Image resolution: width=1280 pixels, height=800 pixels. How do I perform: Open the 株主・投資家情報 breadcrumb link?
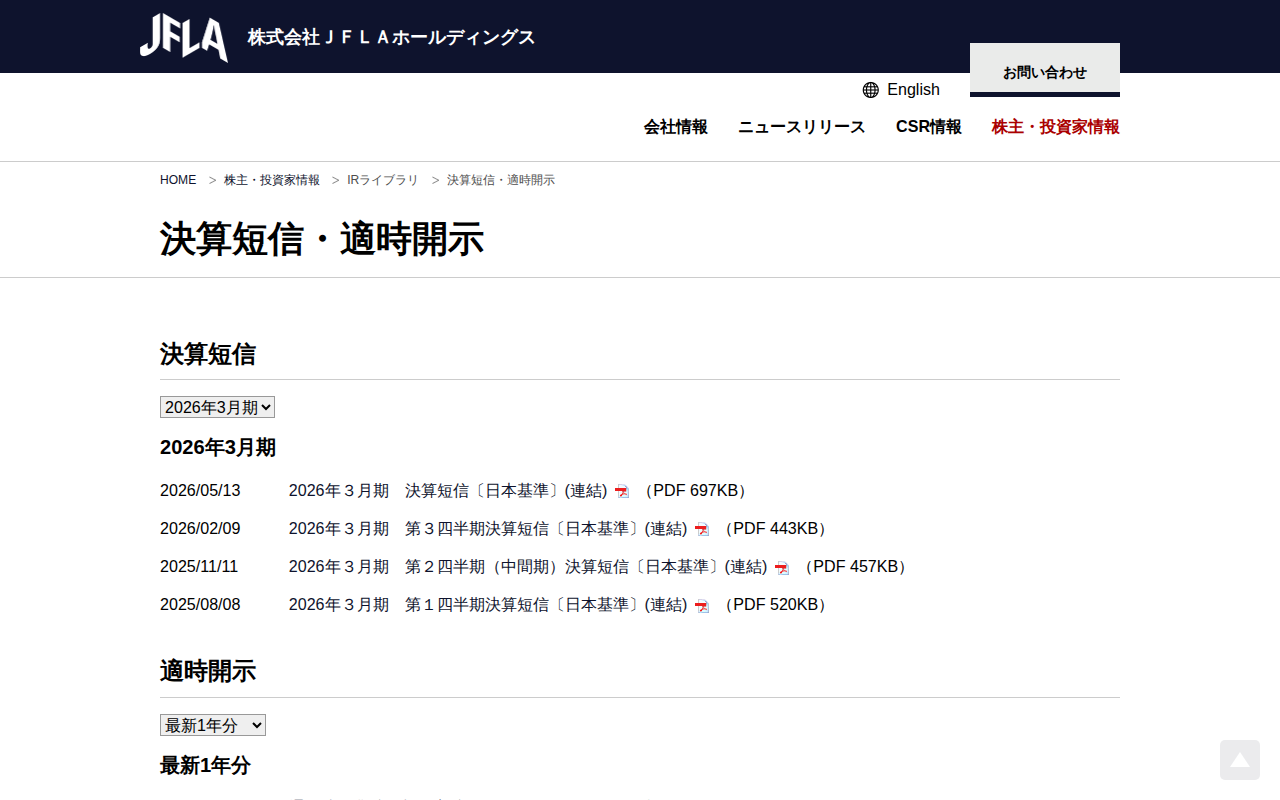click(x=272, y=180)
